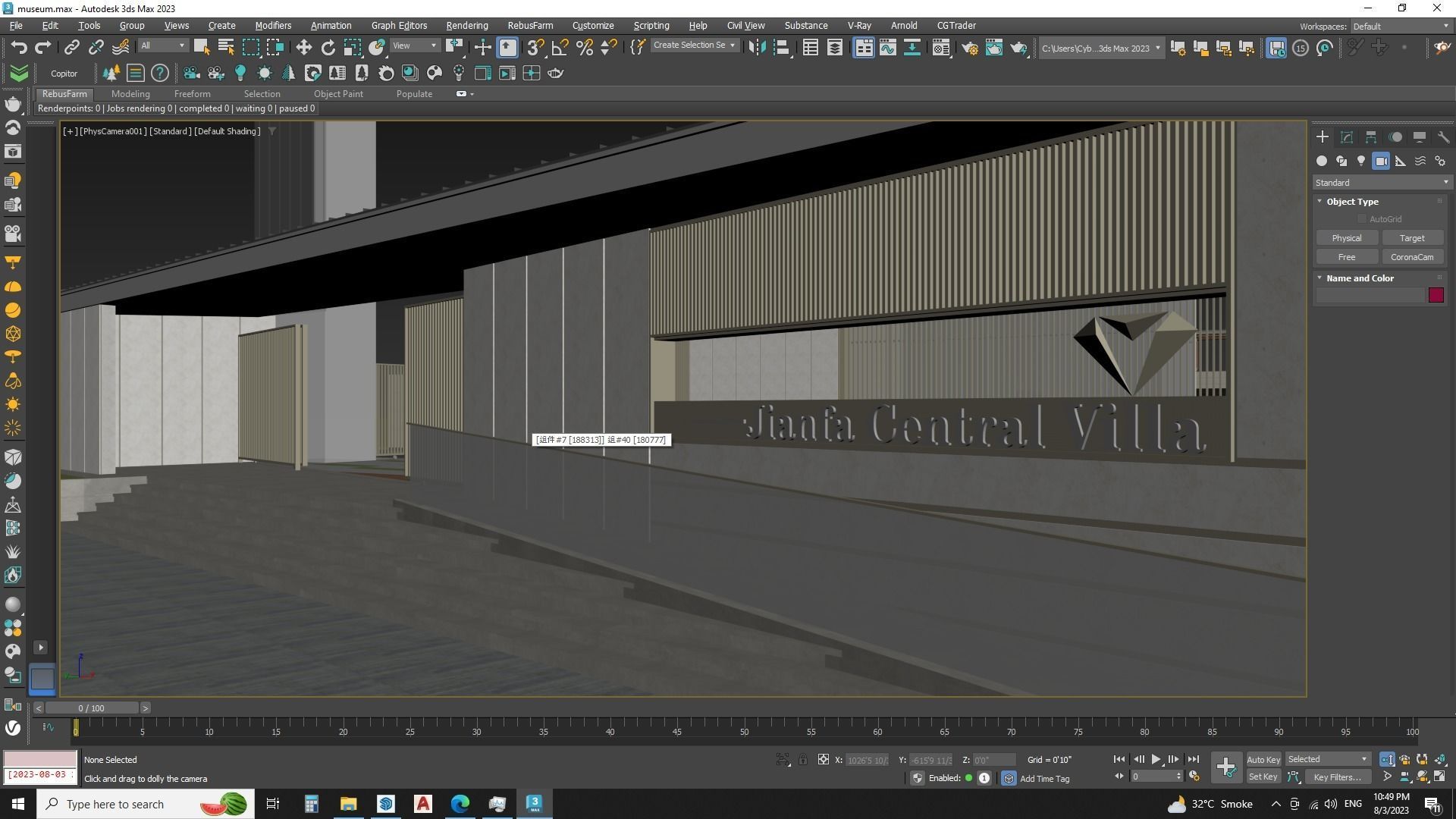
Task: Switch to the Object Paint ribbon tab
Action: click(338, 94)
